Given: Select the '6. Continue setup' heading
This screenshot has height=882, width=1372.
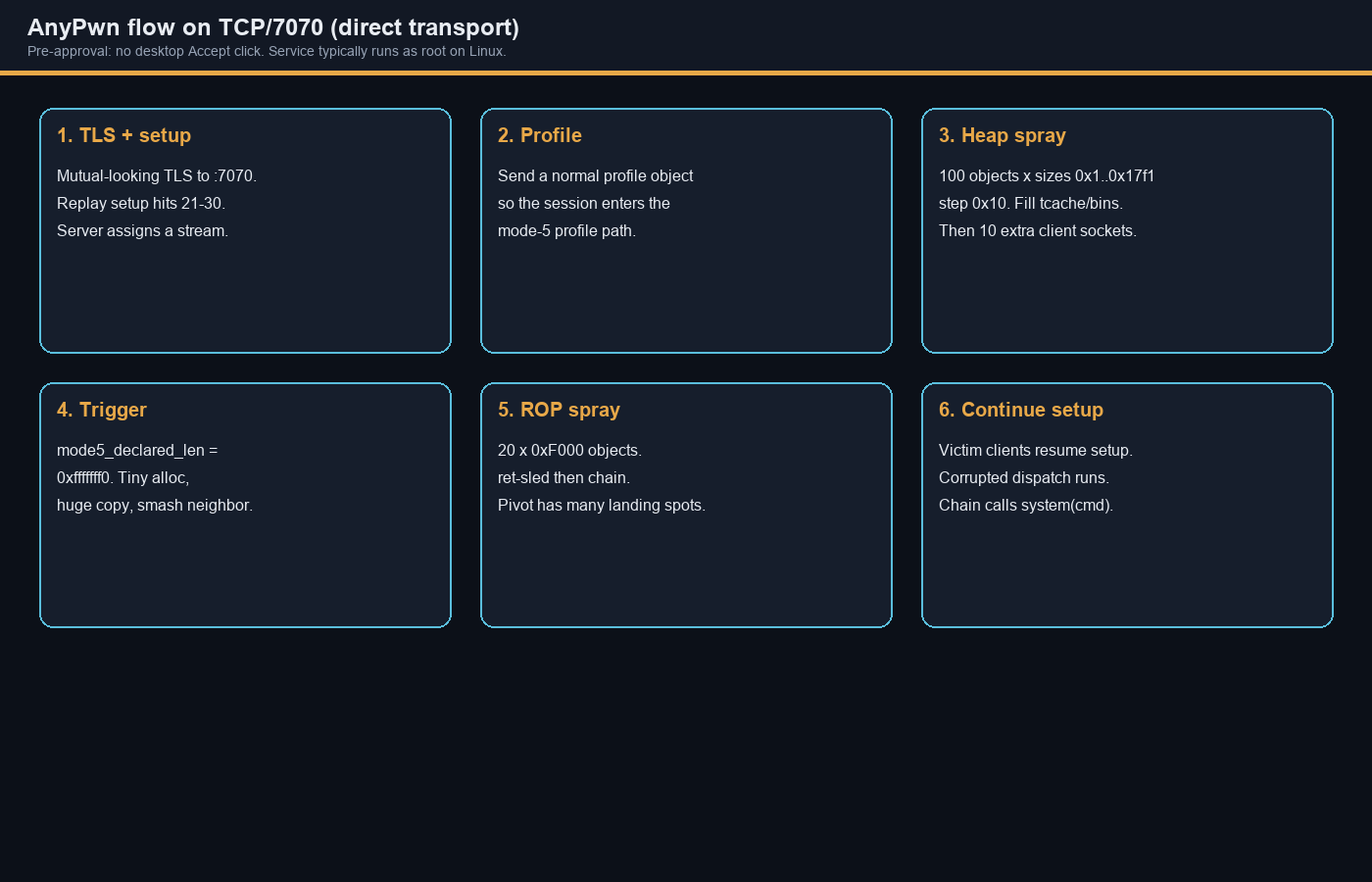Looking at the screenshot, I should [x=1021, y=410].
